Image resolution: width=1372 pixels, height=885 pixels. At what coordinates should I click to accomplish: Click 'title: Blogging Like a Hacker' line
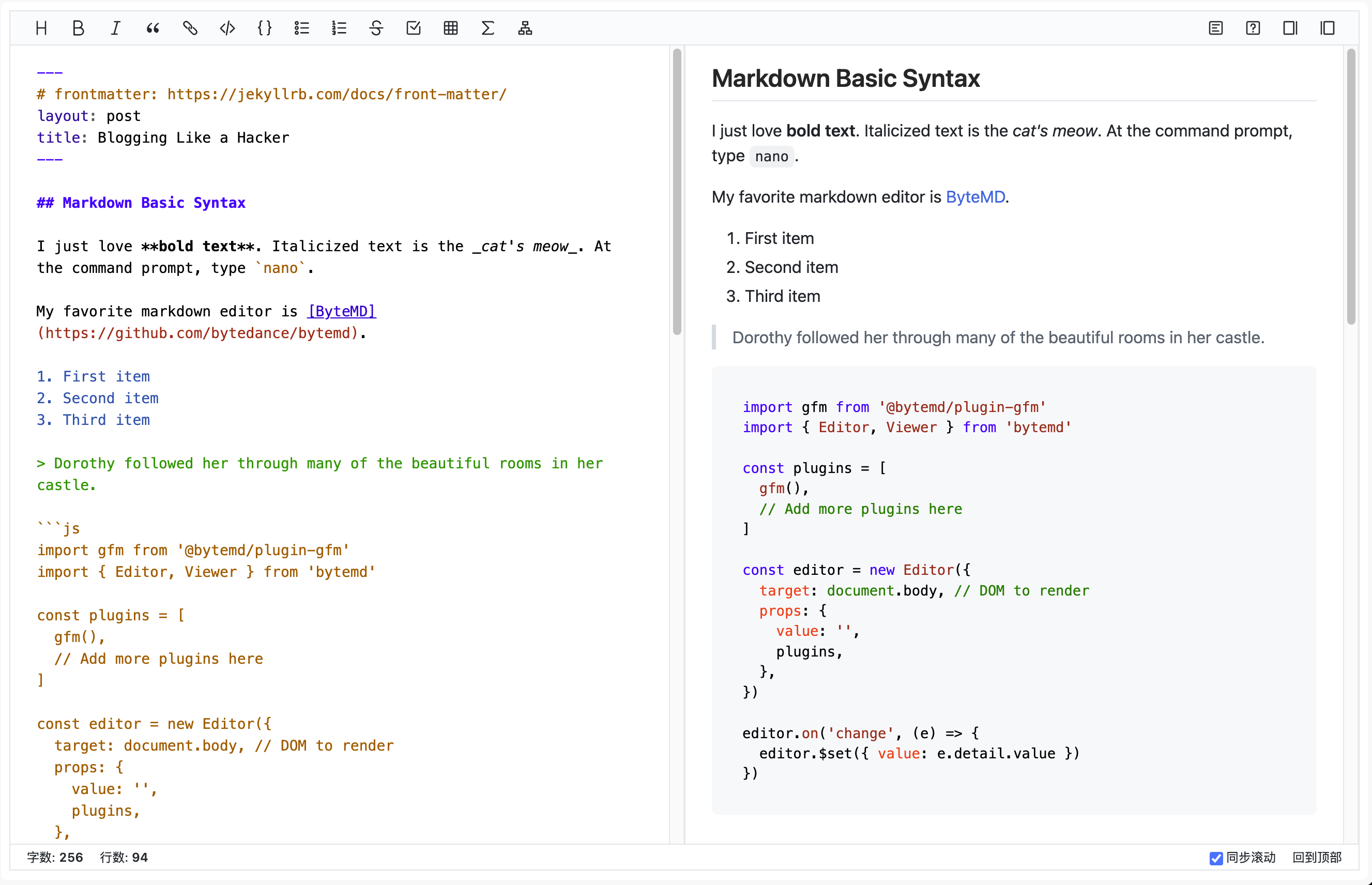[163, 138]
